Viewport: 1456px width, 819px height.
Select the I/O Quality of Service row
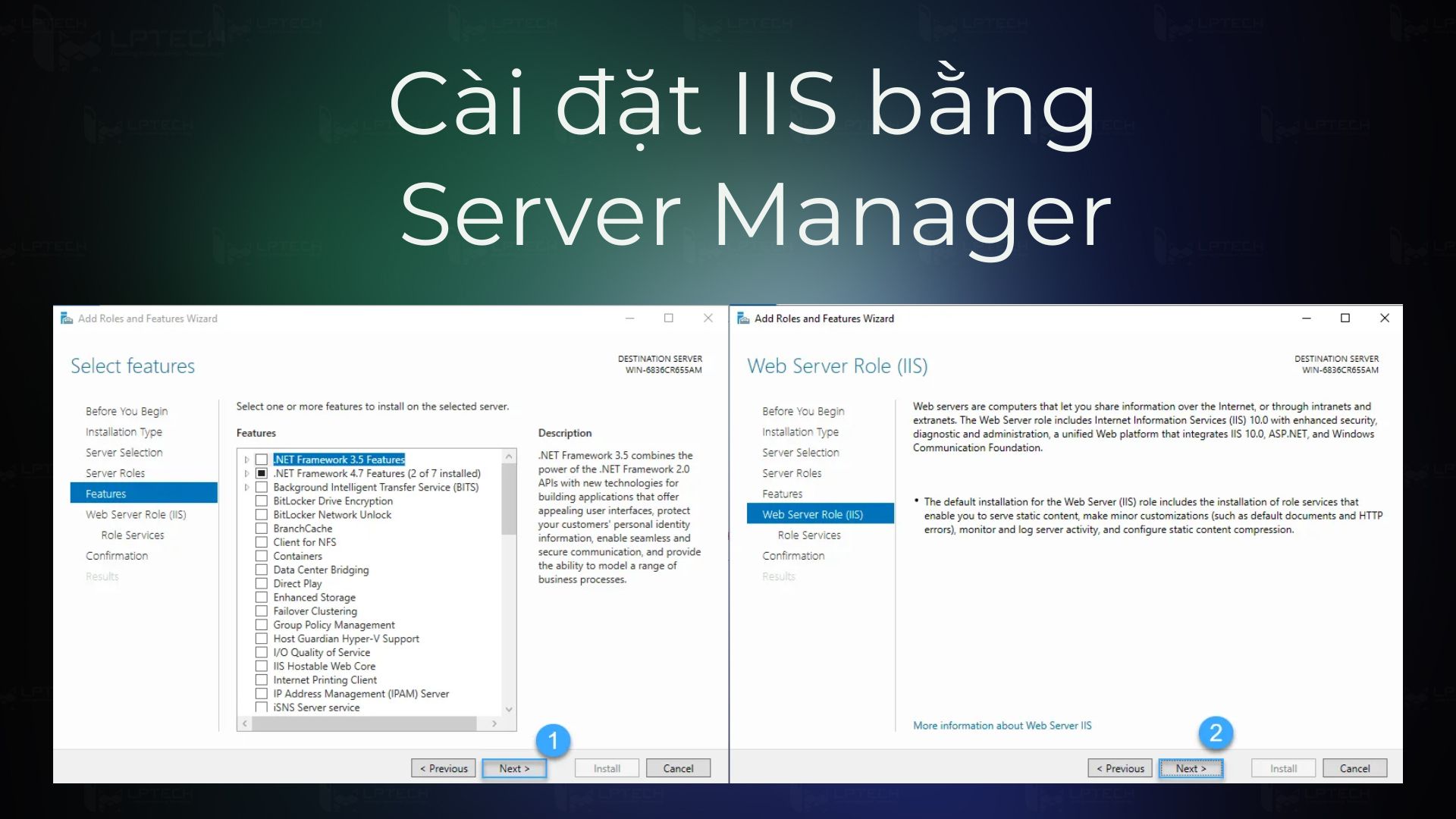pos(322,652)
